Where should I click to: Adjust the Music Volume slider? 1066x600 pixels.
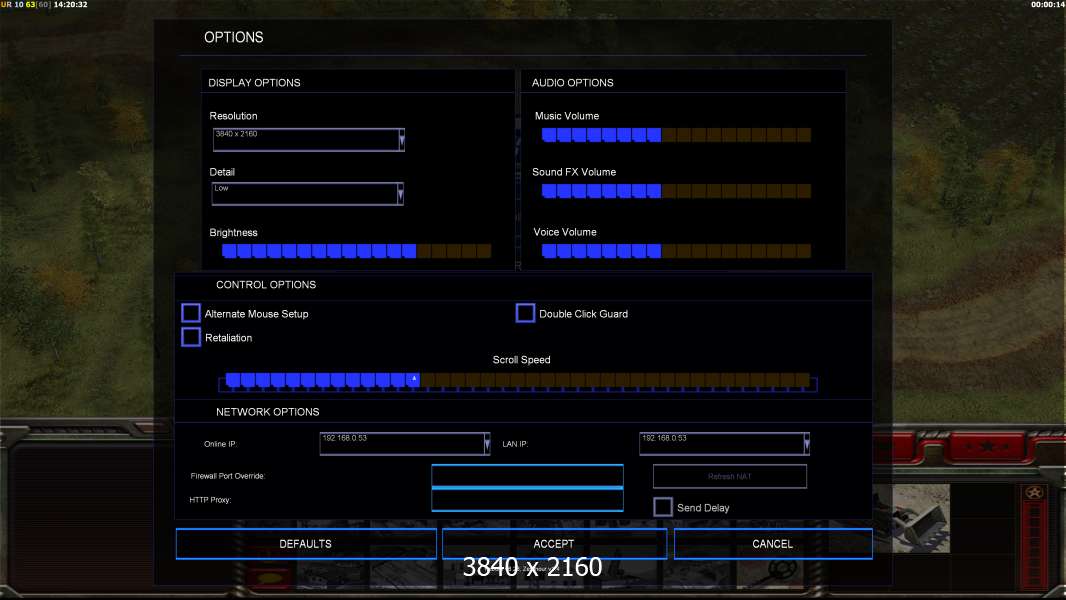[676, 135]
